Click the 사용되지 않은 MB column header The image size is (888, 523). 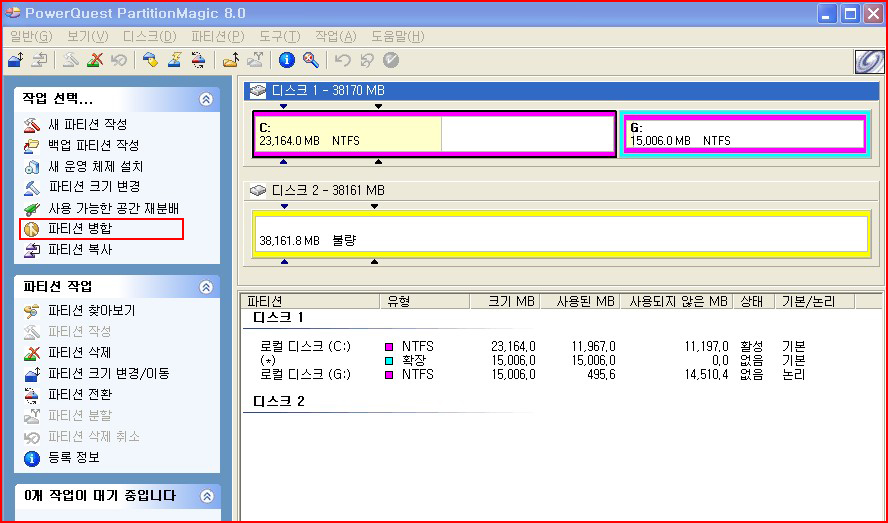tap(676, 301)
